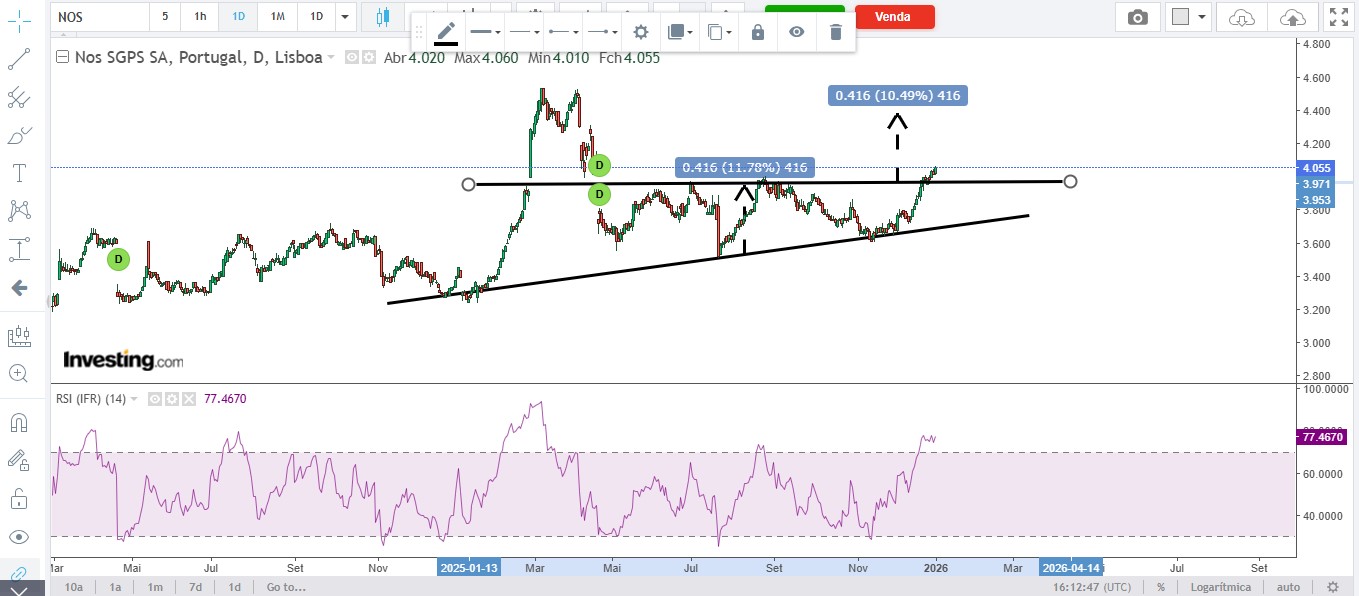
Task: Delete selected drawing with trash icon
Action: tap(836, 33)
